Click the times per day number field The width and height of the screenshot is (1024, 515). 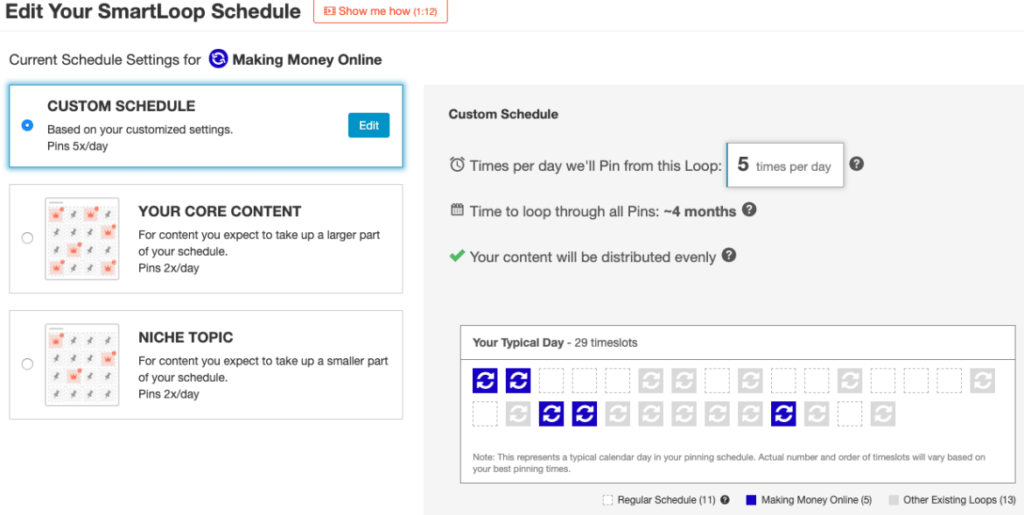pos(785,166)
